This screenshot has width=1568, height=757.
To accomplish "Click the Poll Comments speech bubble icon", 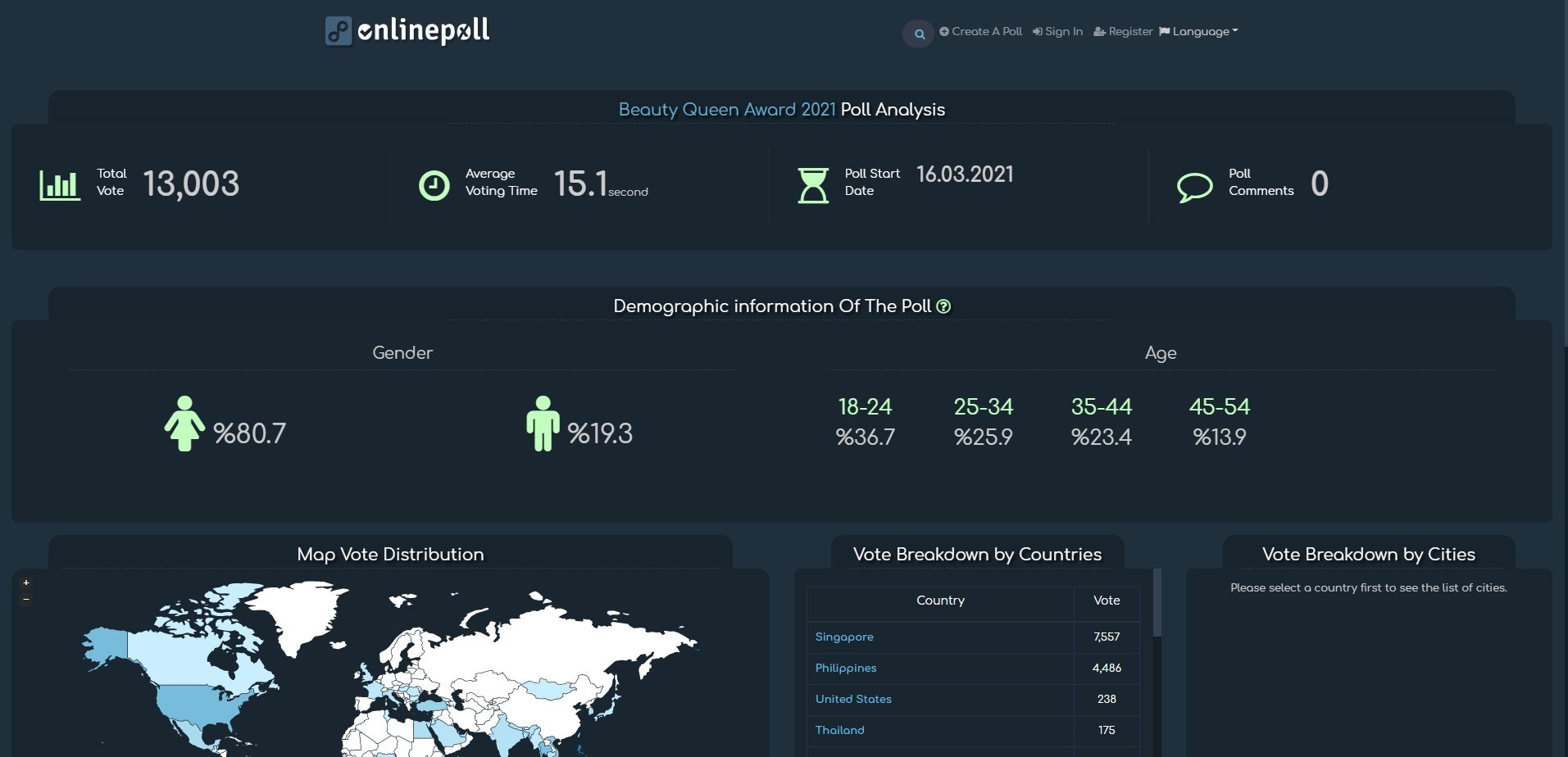I will 1194,187.
